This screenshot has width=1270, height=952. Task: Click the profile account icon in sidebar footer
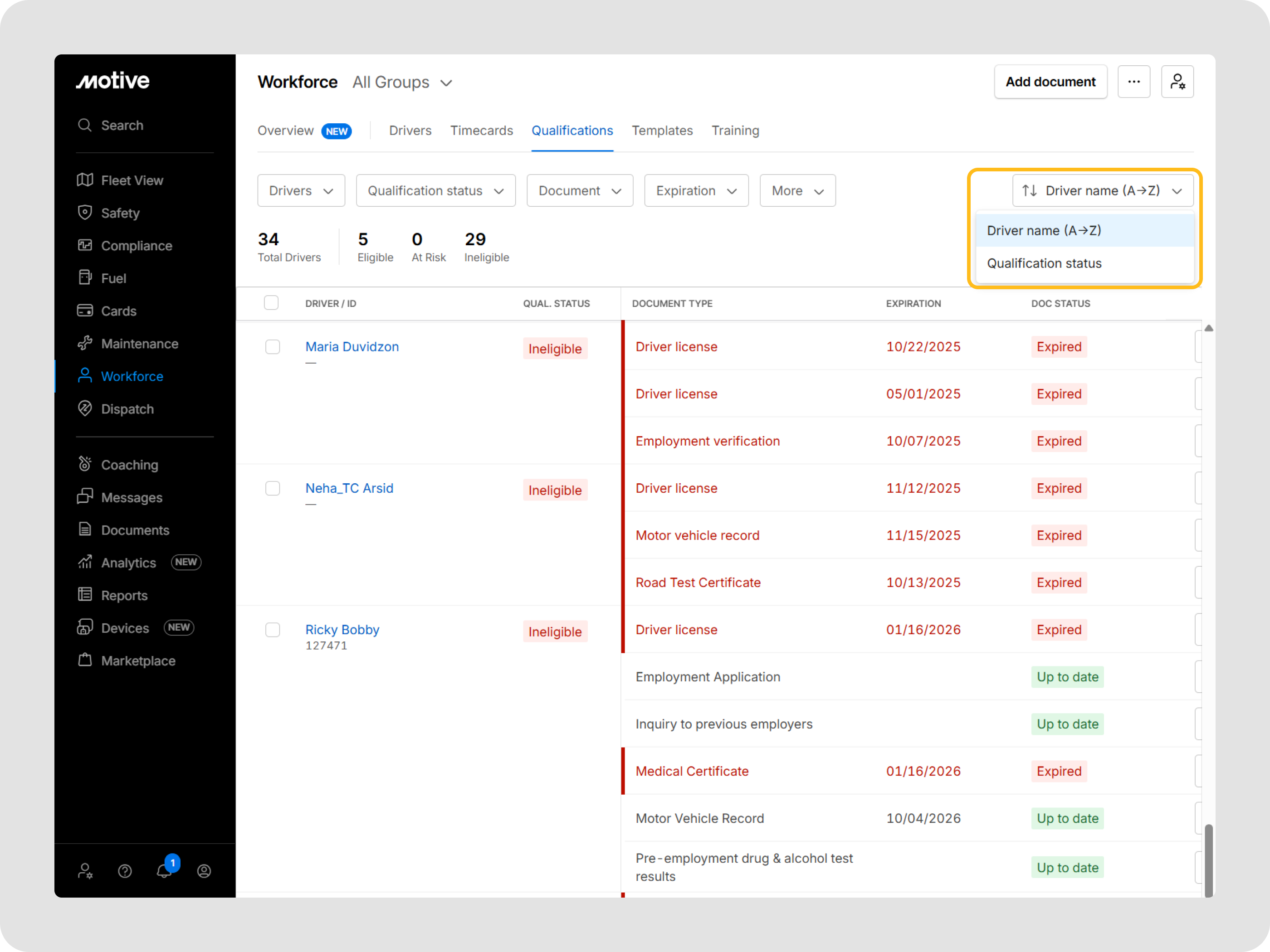pyautogui.click(x=204, y=871)
